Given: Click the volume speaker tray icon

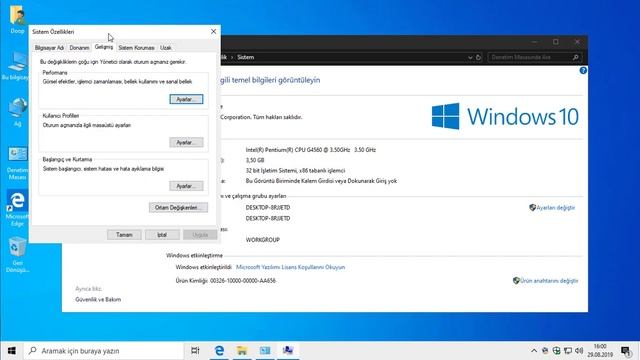Looking at the screenshot, I should click(x=579, y=351).
